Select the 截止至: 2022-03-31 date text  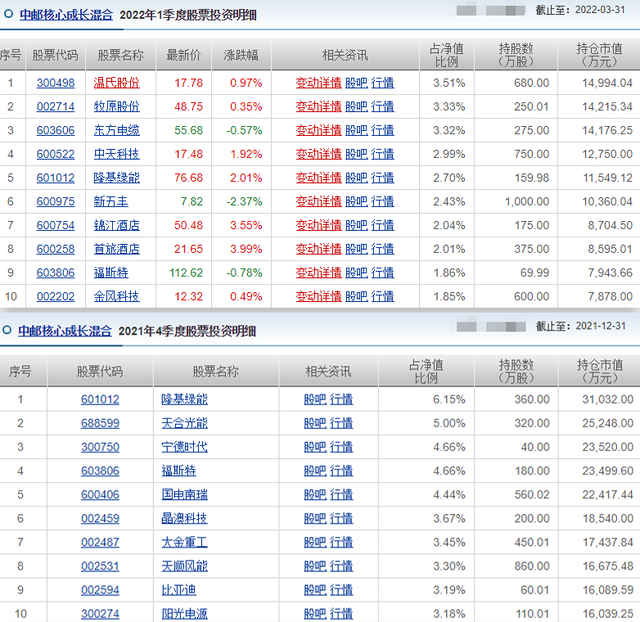(x=580, y=10)
